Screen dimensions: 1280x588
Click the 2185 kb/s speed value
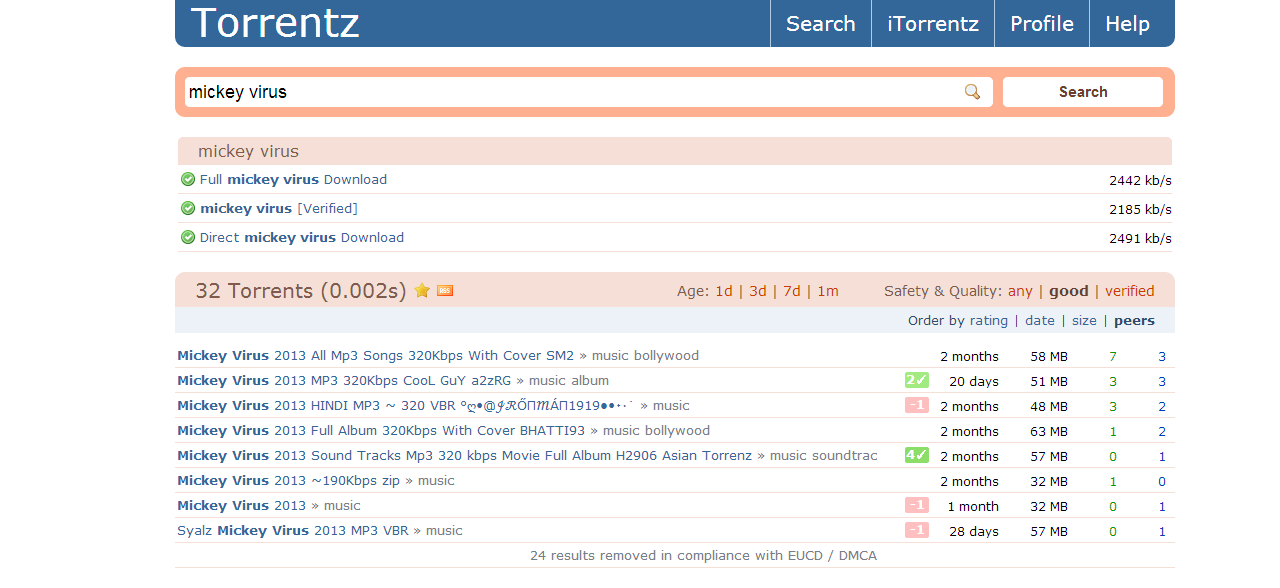point(1140,209)
